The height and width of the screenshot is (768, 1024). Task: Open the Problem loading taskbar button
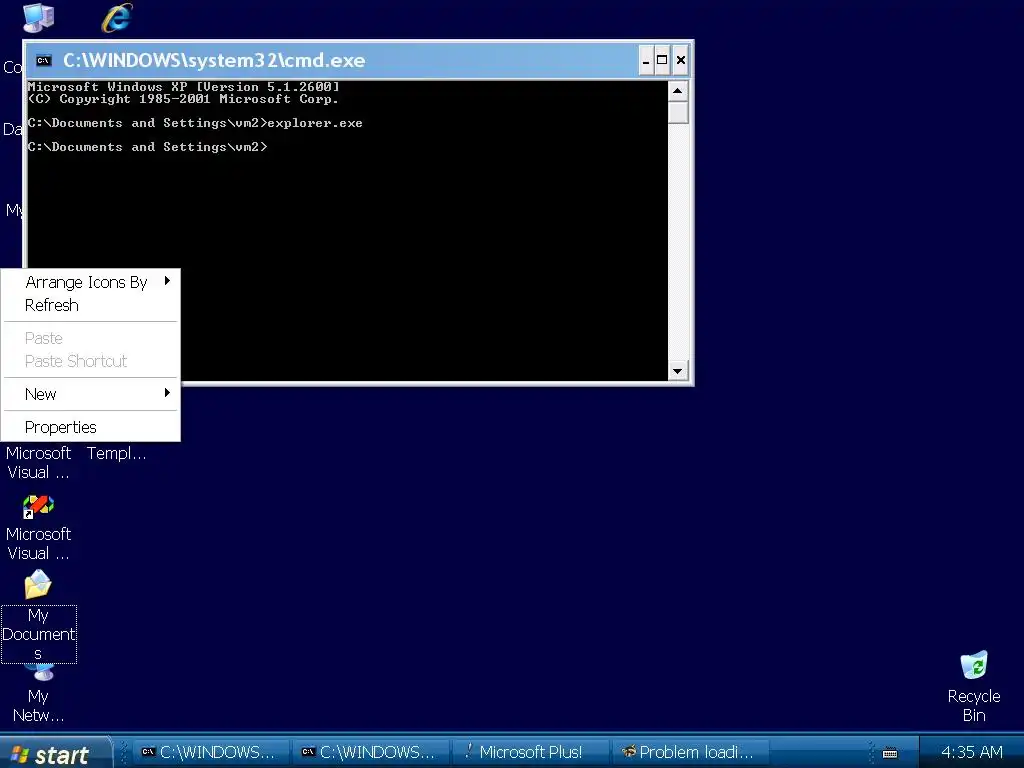tap(690, 752)
